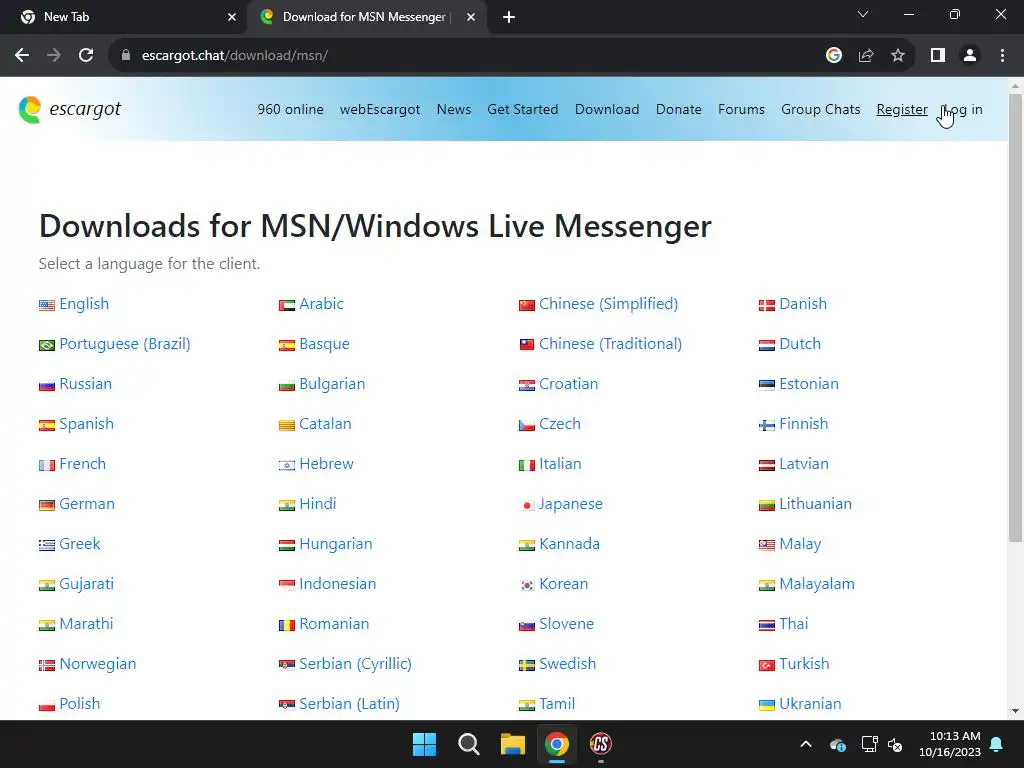
Task: Choose the Hungarian language link
Action: (x=336, y=544)
